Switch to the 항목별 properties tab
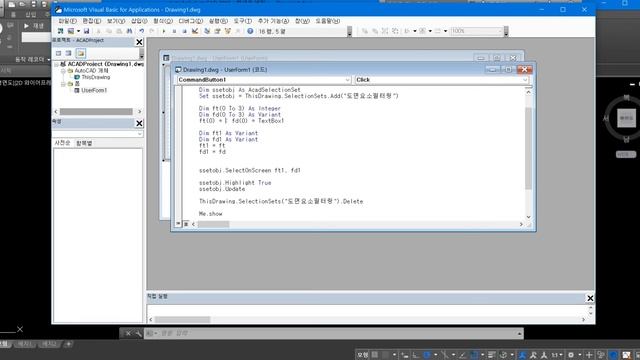 point(84,143)
